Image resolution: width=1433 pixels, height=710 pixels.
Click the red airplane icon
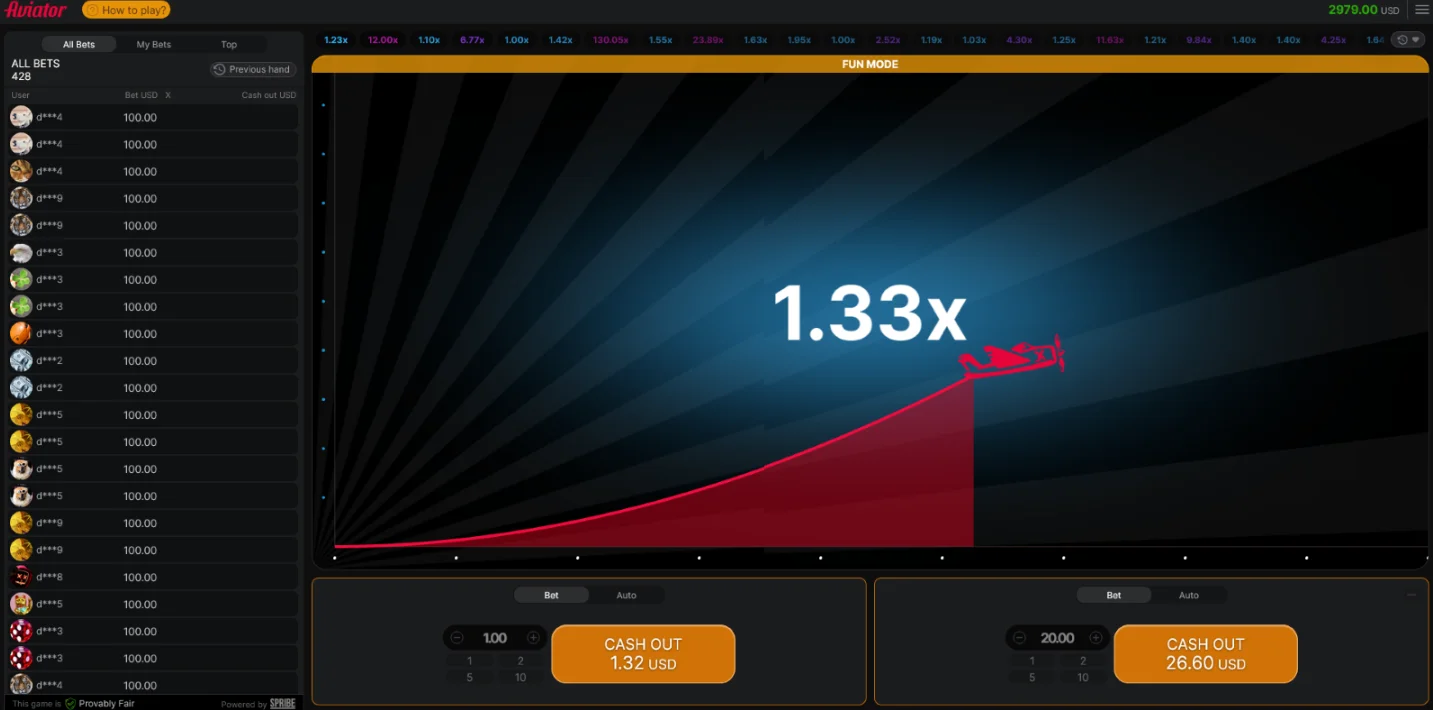(x=1012, y=357)
